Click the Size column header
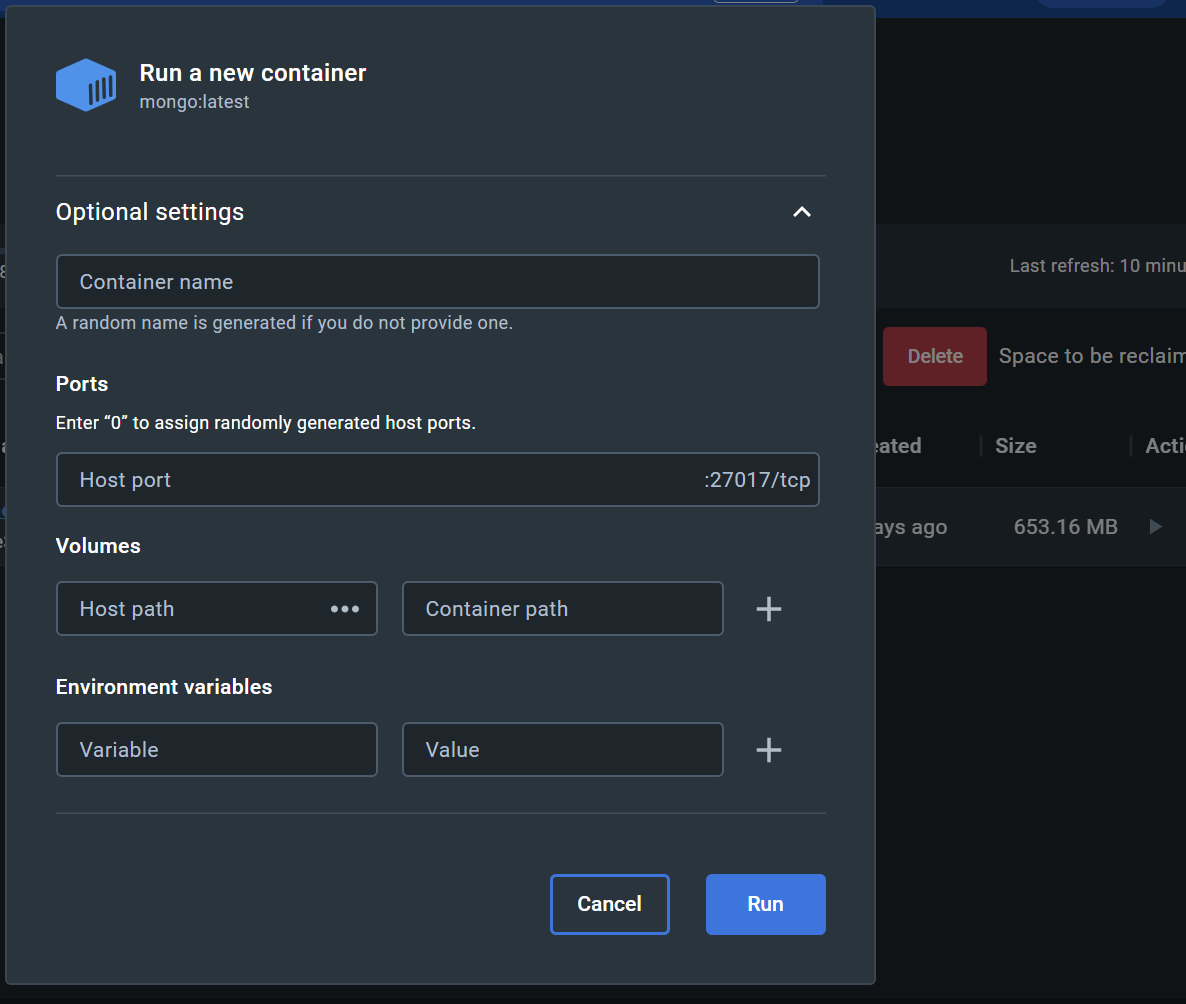Viewport: 1186px width, 1004px height. tap(1015, 446)
